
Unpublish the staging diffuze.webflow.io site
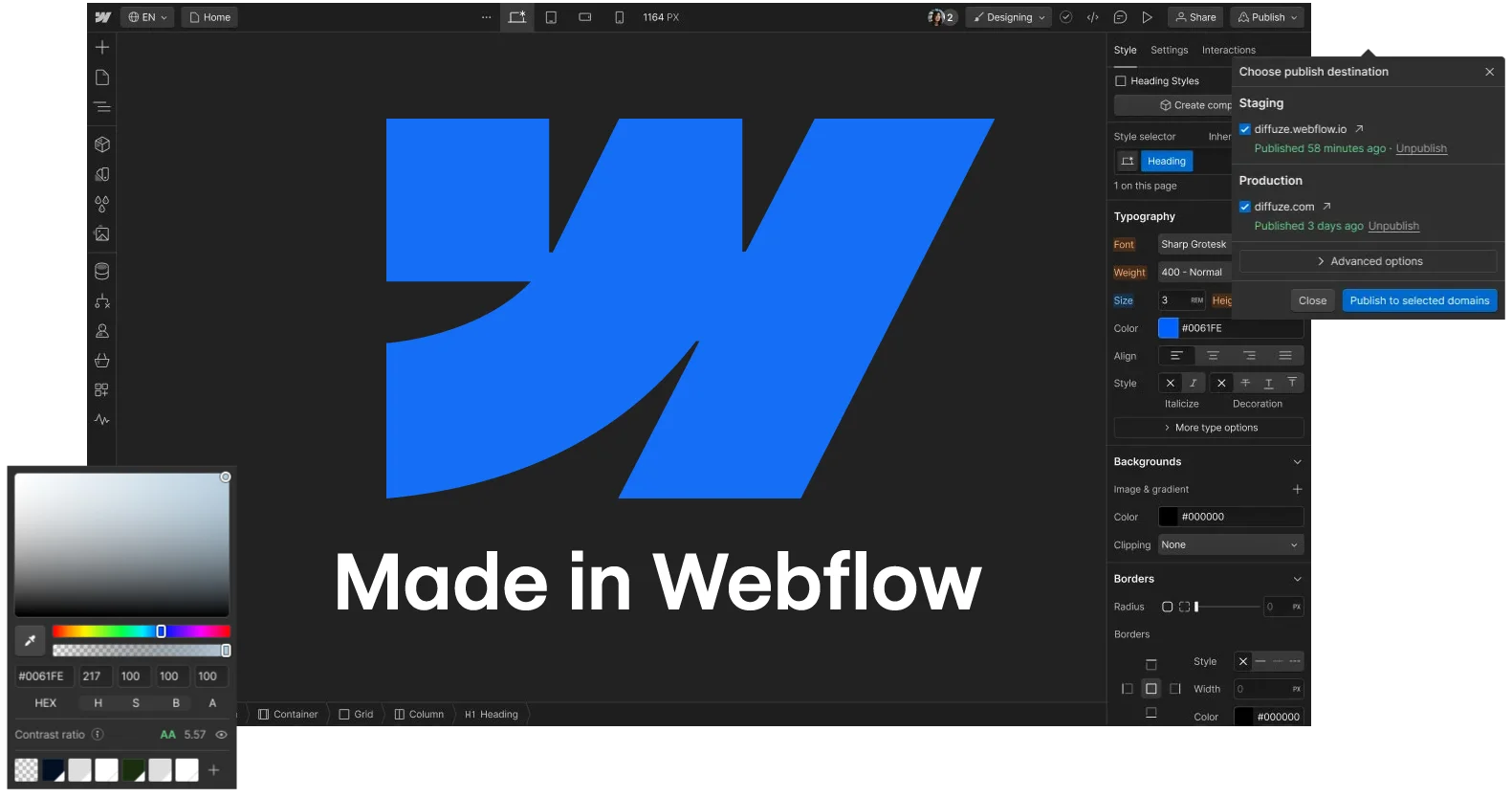(x=1421, y=148)
